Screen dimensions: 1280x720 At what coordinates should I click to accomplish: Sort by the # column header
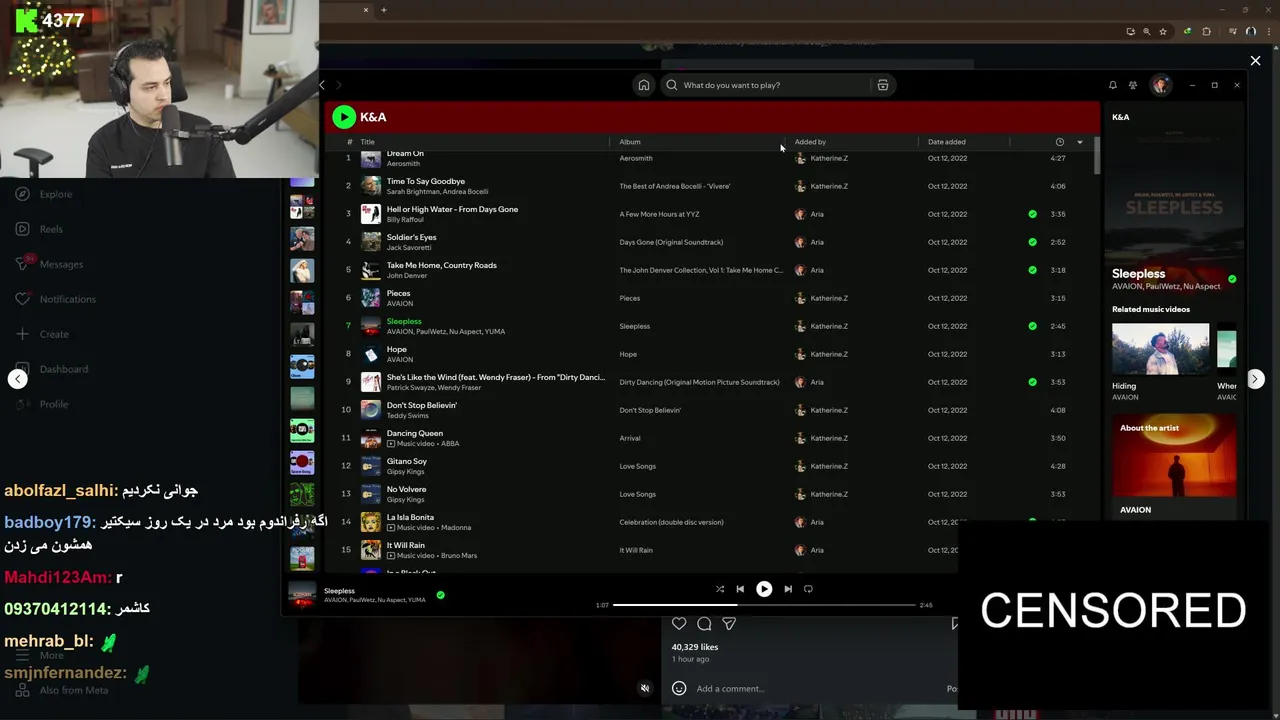[349, 142]
